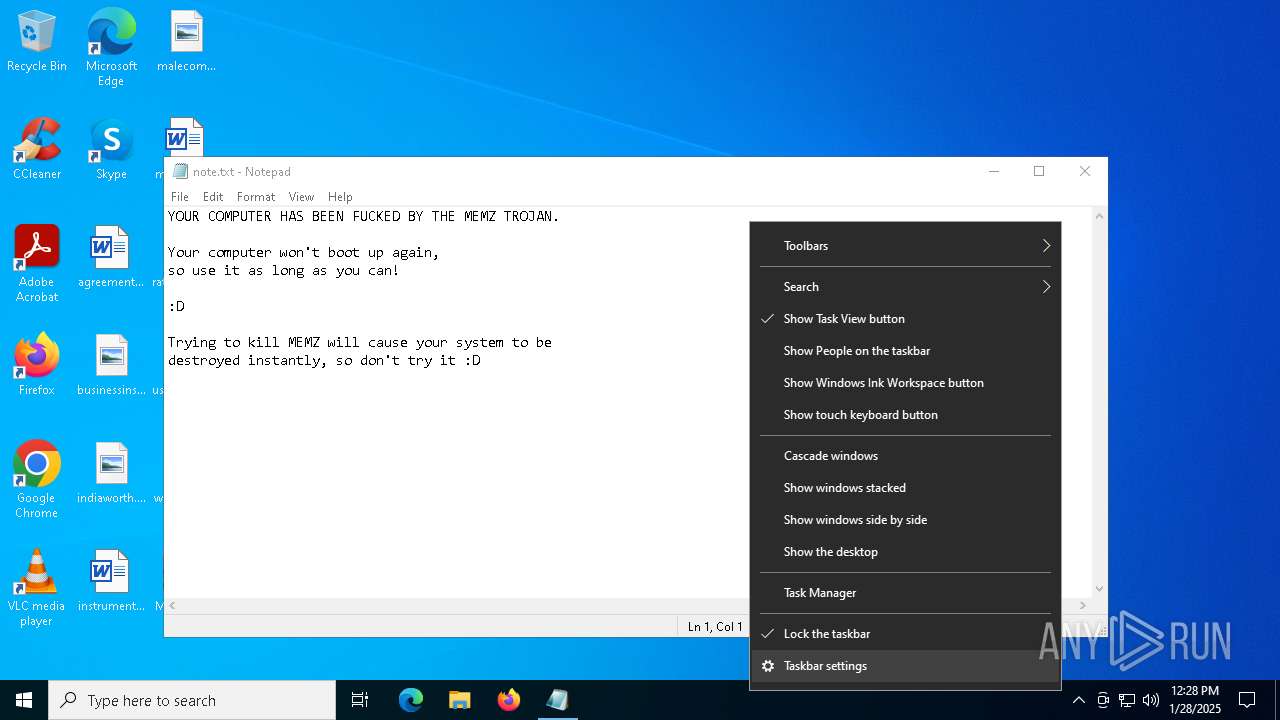
Task: Open File Explorer from the taskbar
Action: [459, 700]
